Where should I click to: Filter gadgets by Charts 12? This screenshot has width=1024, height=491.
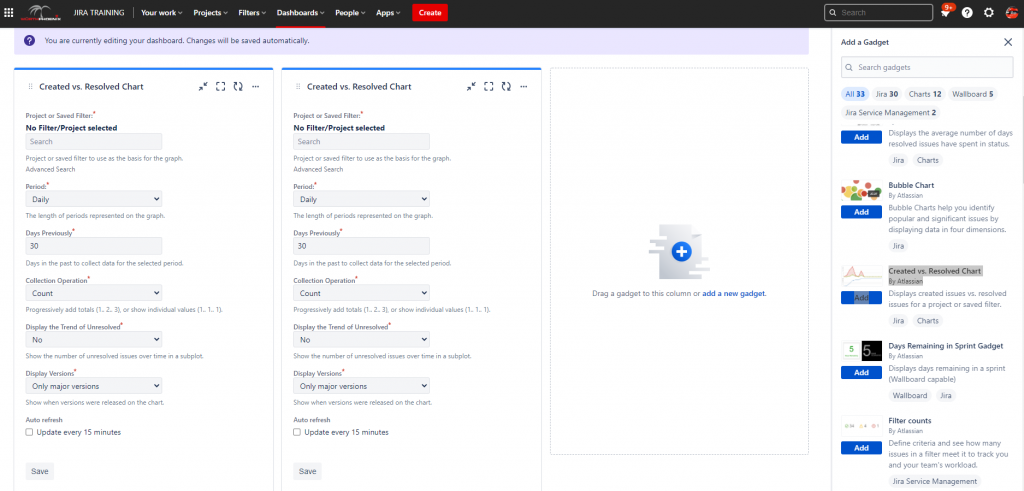pyautogui.click(x=925, y=94)
